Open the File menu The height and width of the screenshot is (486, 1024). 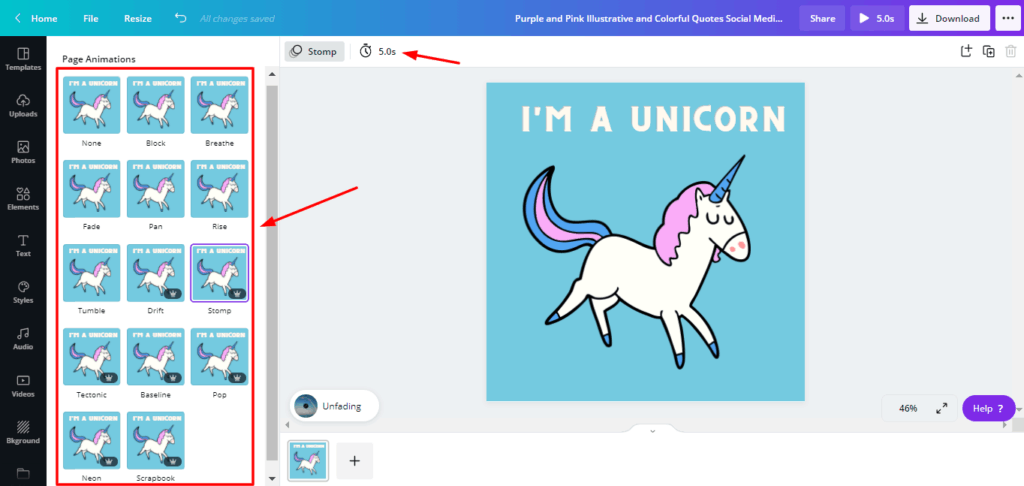pos(91,18)
